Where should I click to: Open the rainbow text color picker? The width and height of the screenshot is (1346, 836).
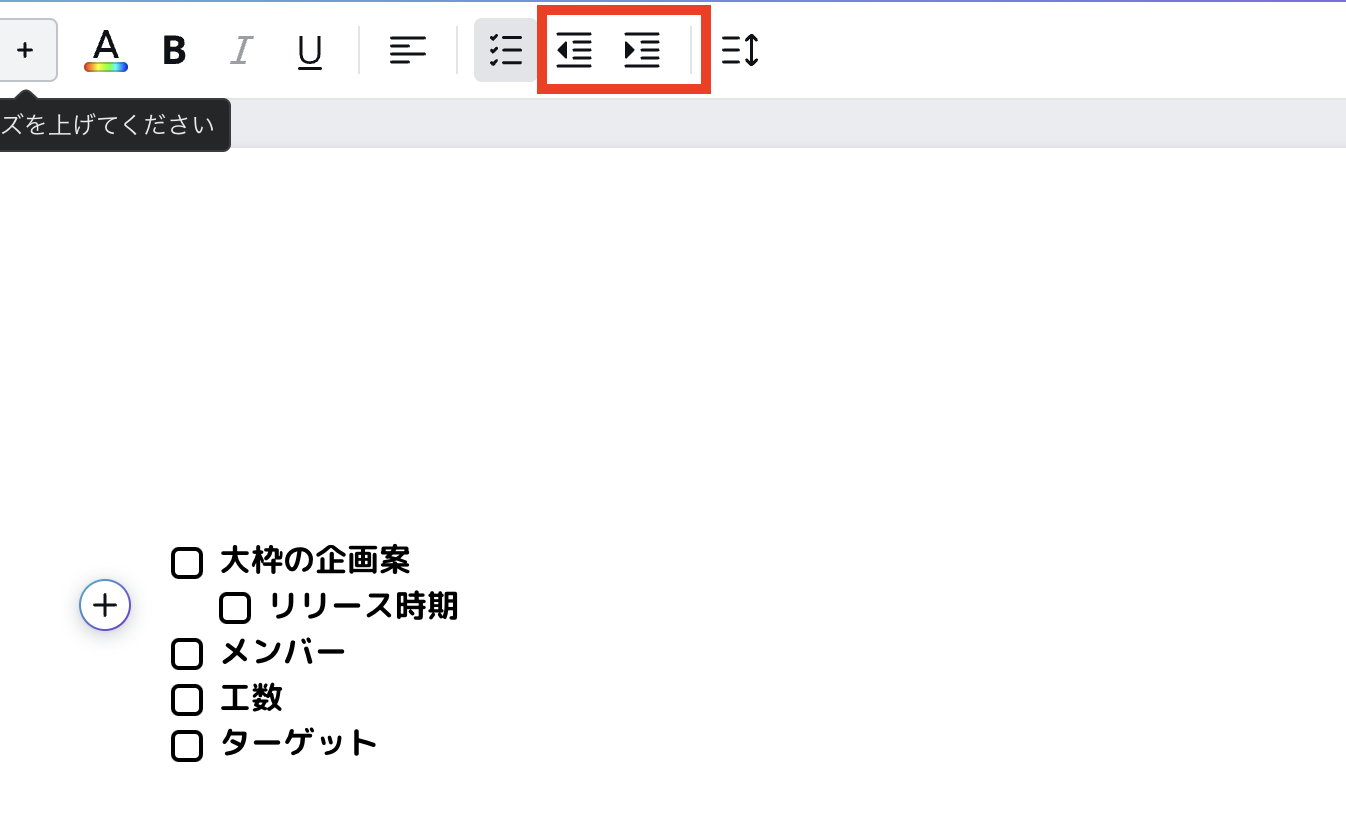pyautogui.click(x=106, y=50)
